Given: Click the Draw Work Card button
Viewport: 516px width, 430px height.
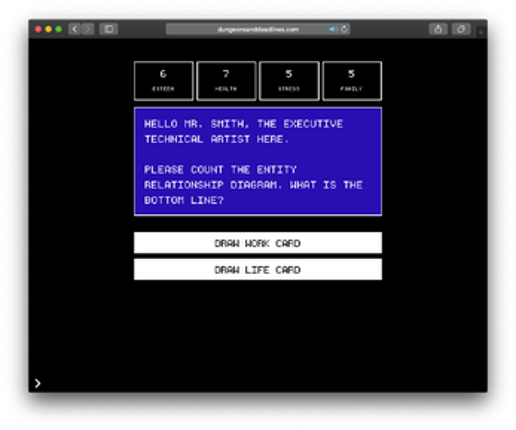Looking at the screenshot, I should pos(258,243).
